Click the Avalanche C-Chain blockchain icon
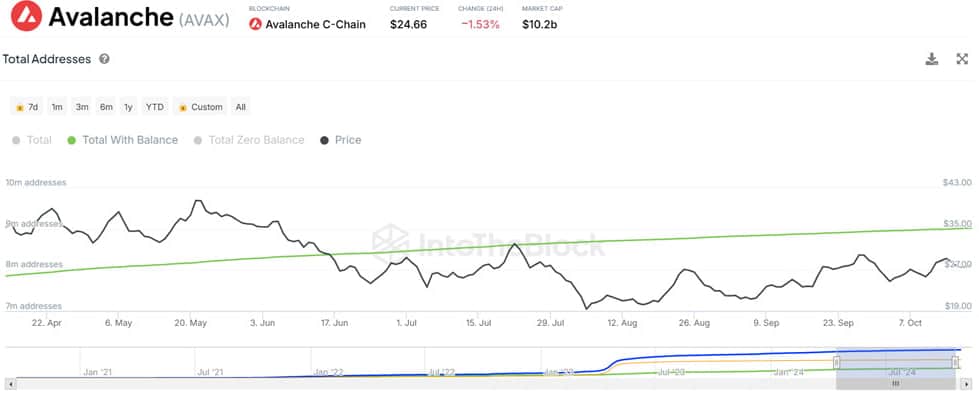 point(255,25)
